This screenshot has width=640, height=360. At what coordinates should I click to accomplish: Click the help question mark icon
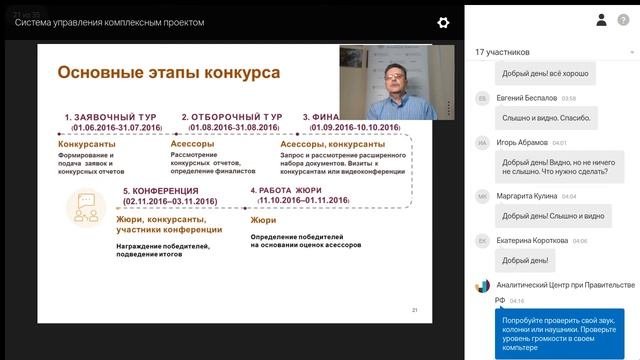point(623,20)
